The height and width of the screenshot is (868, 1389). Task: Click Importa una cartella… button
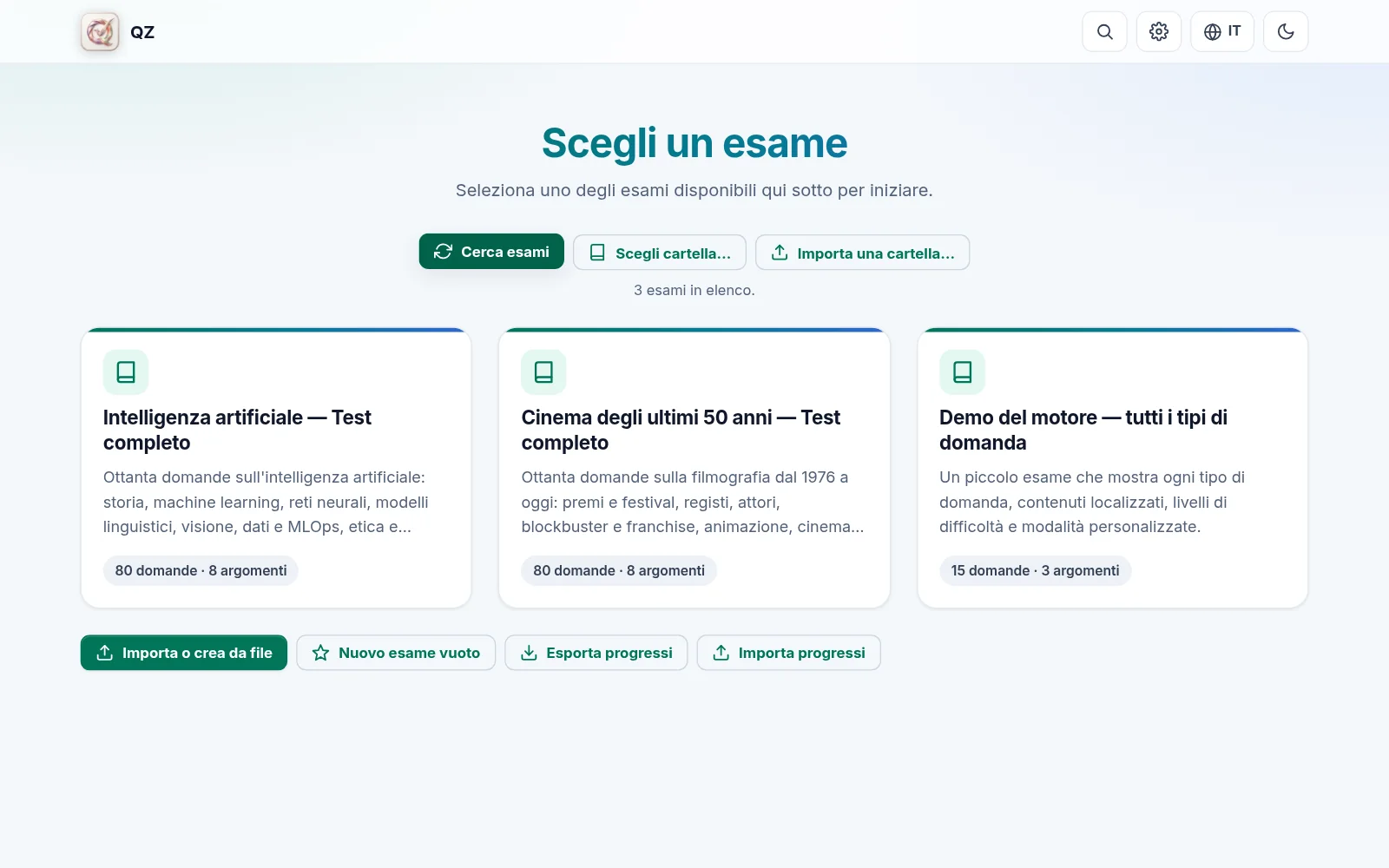pyautogui.click(x=862, y=253)
